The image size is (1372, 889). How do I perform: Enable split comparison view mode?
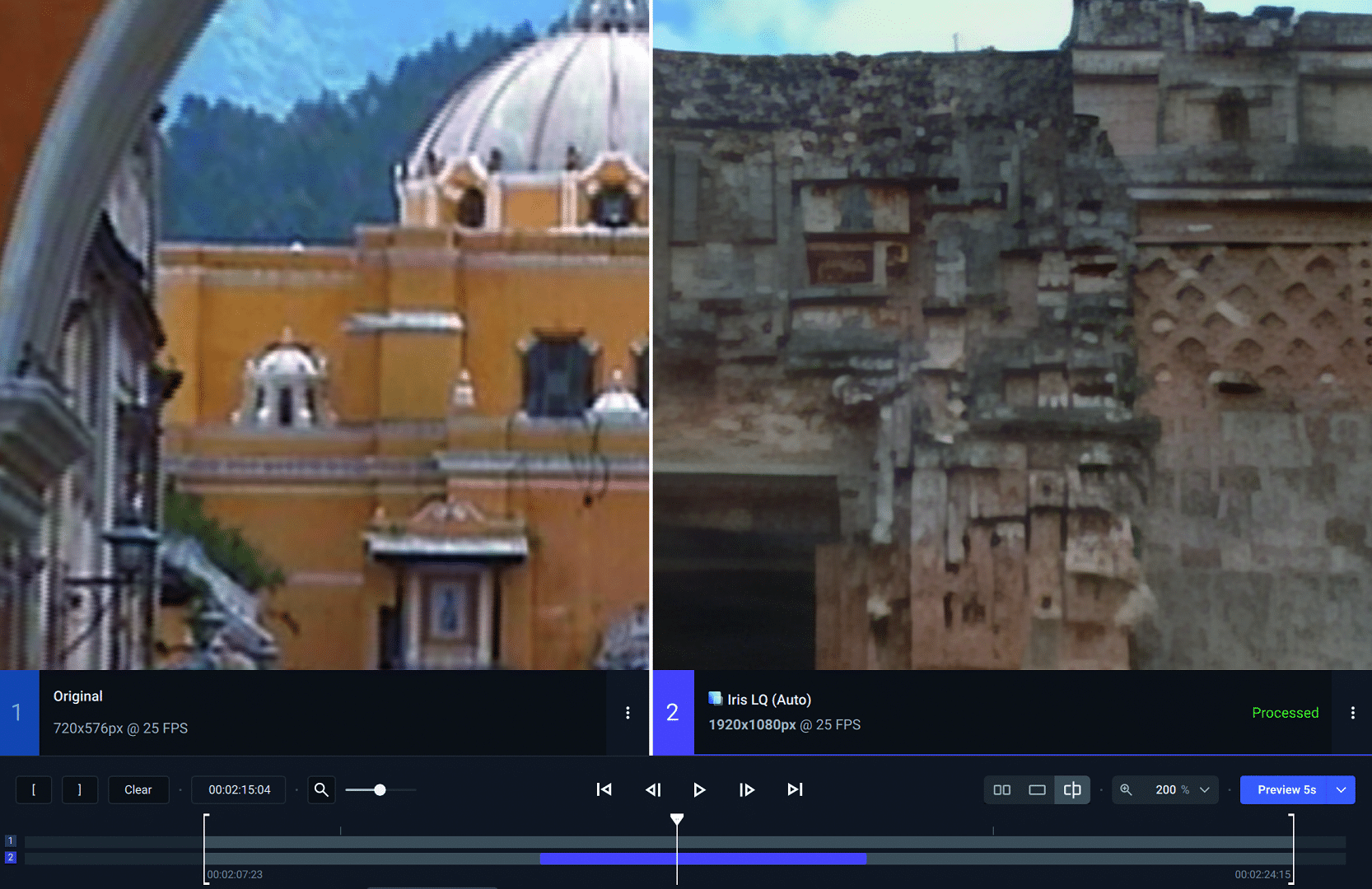[x=1072, y=789]
